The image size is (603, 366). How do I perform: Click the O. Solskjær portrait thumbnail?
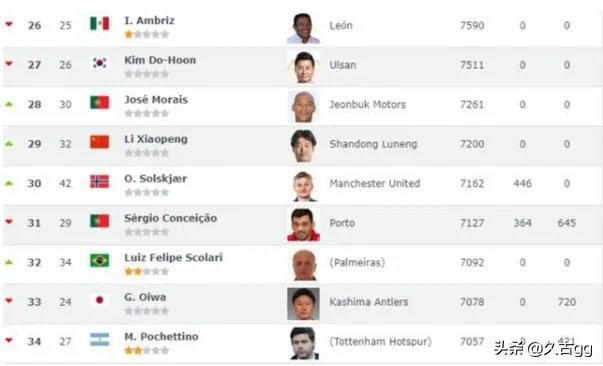pyautogui.click(x=303, y=186)
